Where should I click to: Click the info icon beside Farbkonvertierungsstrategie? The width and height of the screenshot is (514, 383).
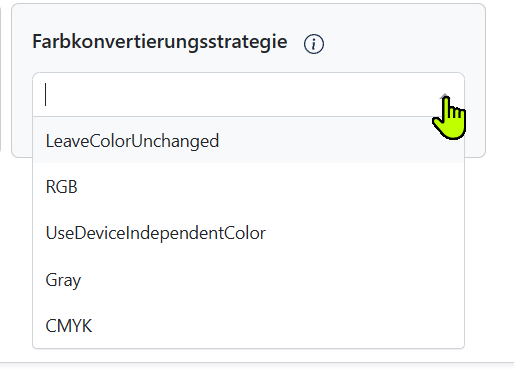(314, 44)
